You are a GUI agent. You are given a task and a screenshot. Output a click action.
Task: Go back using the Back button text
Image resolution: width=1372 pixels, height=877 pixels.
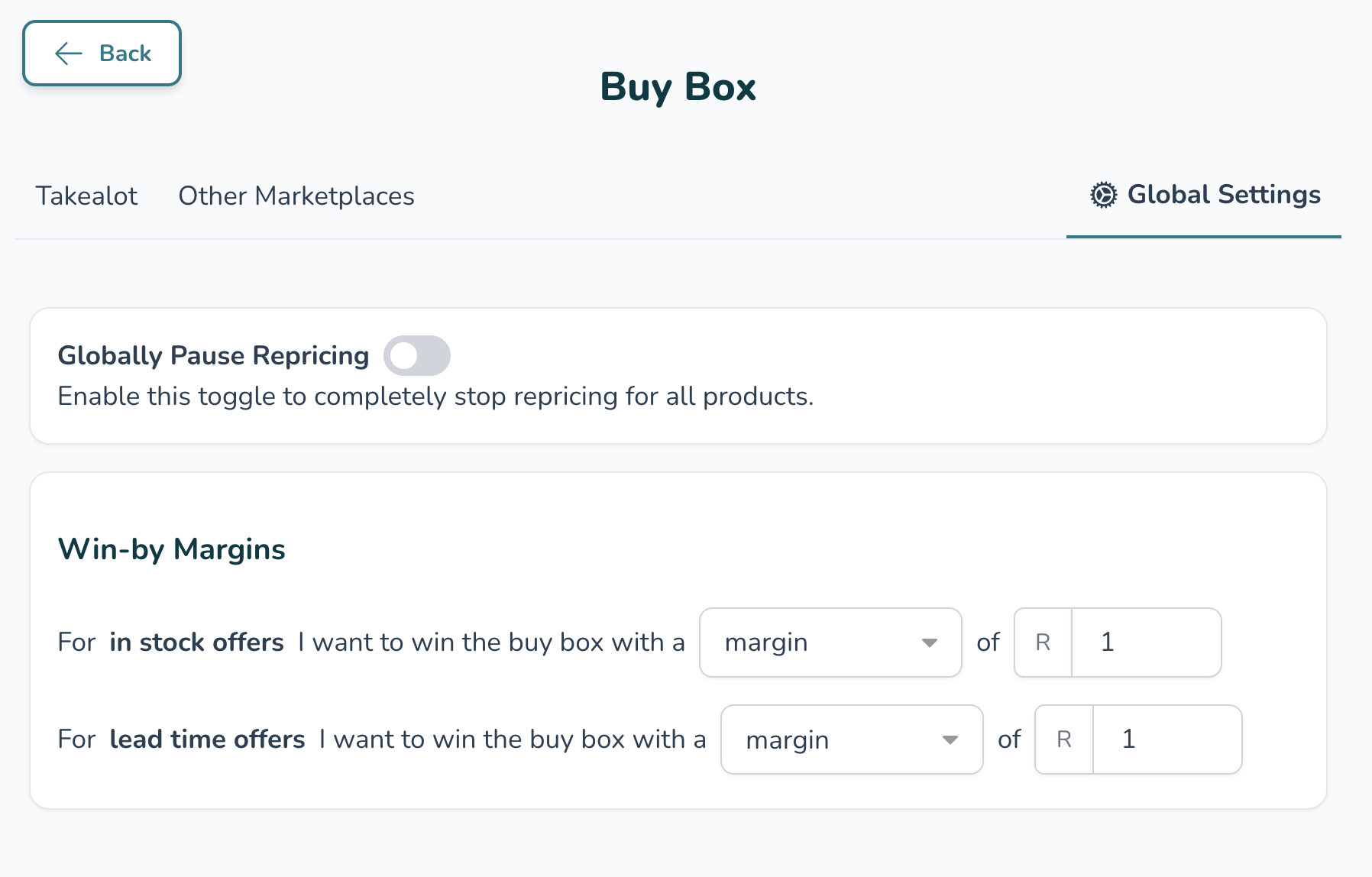click(x=125, y=53)
